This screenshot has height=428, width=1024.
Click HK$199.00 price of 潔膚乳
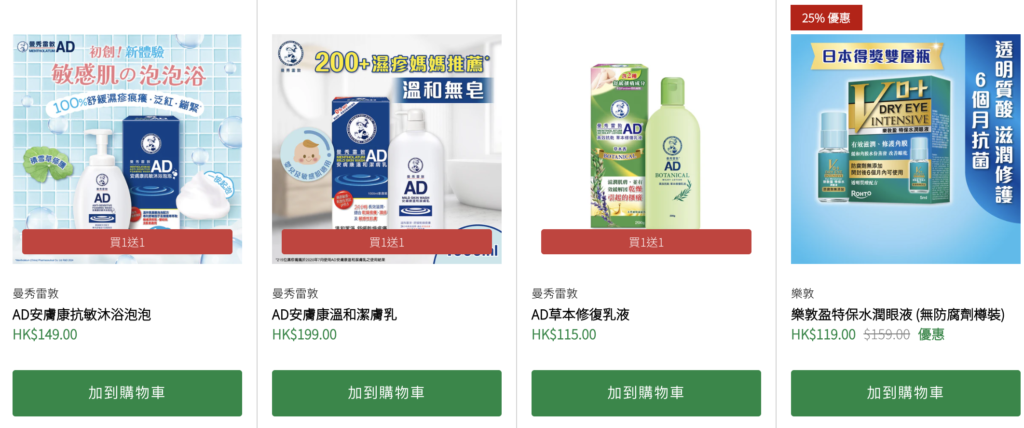(304, 335)
